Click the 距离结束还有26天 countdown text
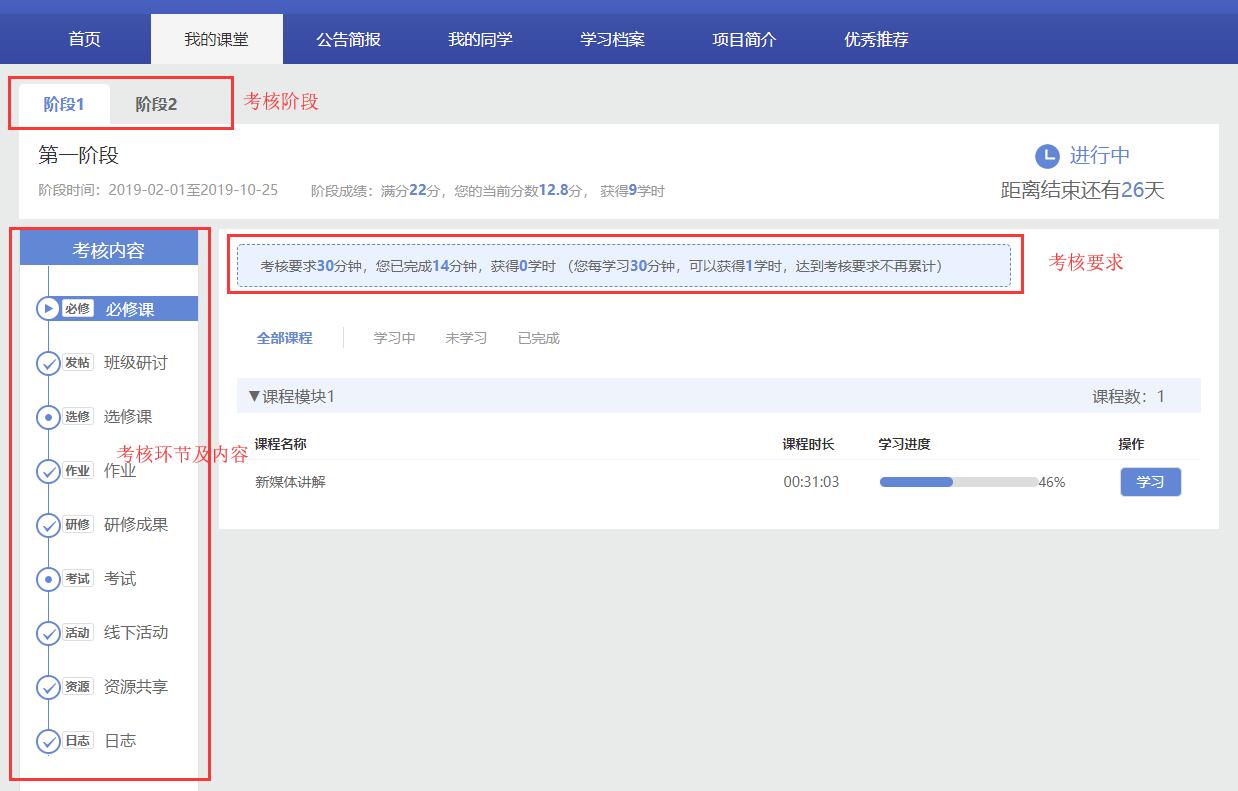 [x=1083, y=191]
